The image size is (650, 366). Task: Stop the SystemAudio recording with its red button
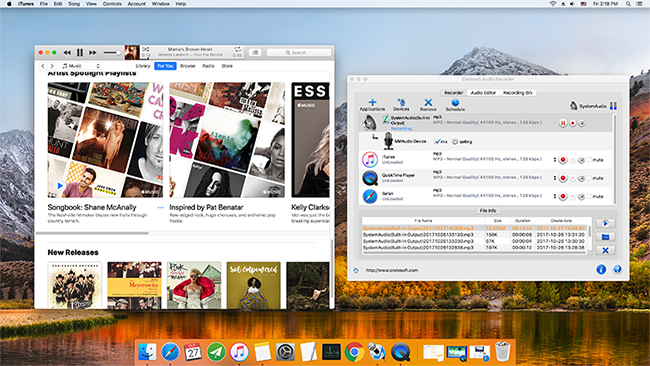(572, 123)
